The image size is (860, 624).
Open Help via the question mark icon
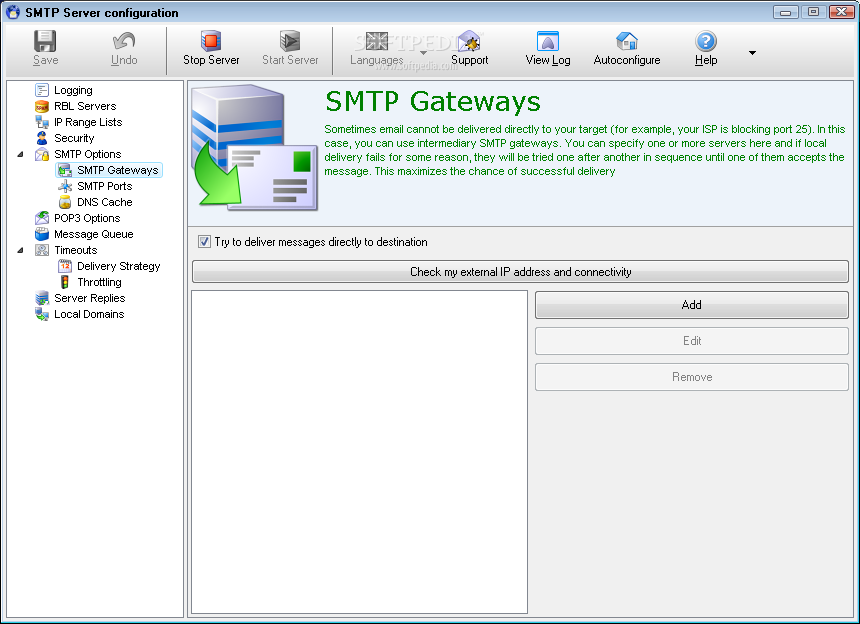[x=706, y=41]
